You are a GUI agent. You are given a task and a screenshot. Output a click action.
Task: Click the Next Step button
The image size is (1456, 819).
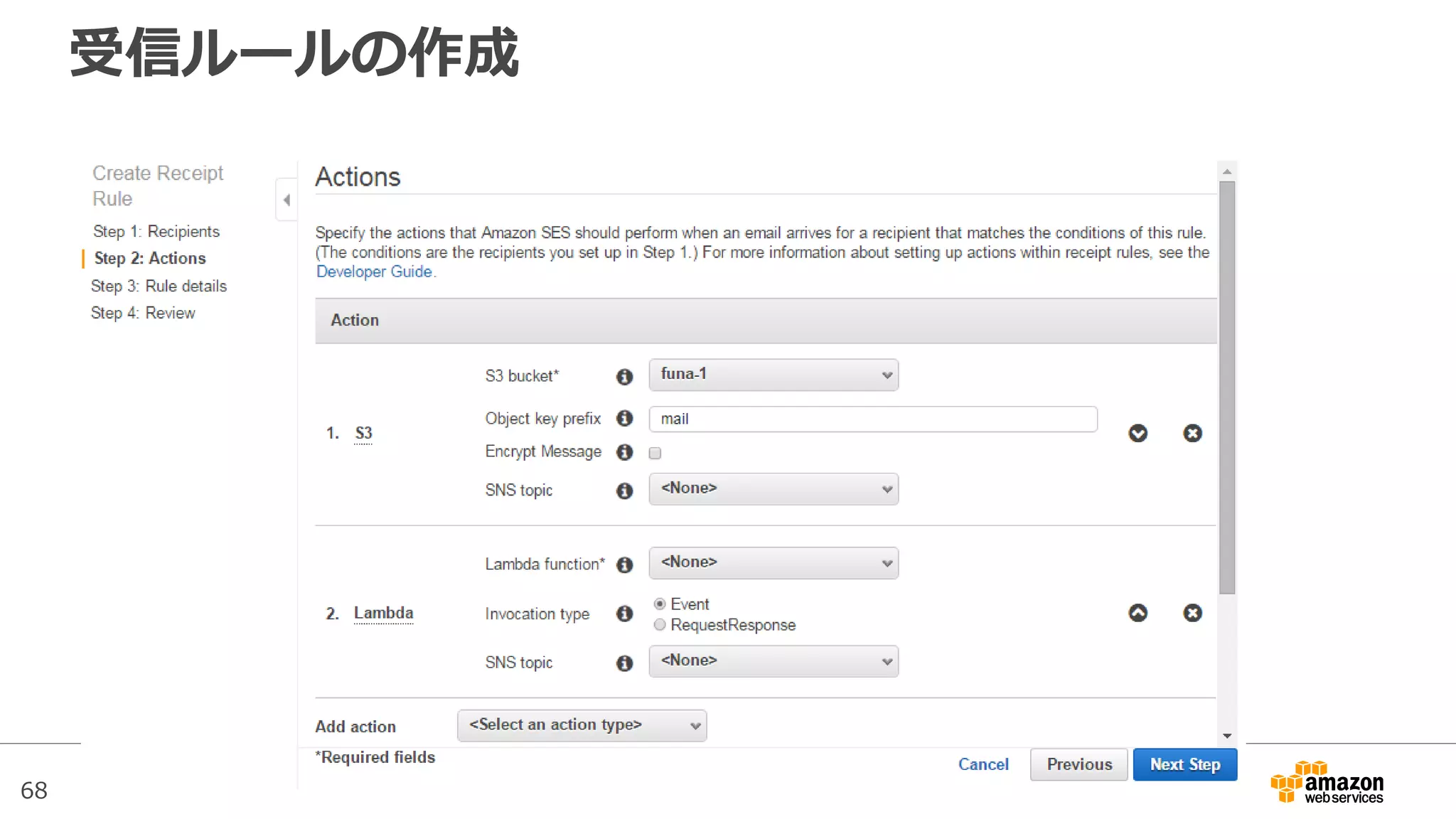pyautogui.click(x=1184, y=765)
